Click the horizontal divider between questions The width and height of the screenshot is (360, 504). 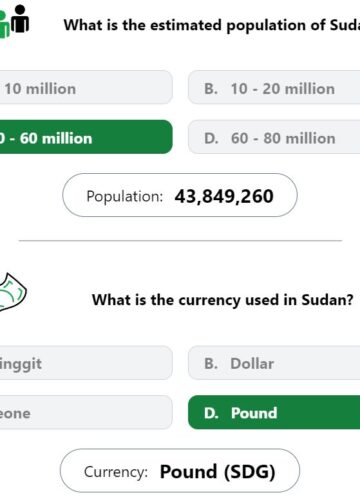pyautogui.click(x=180, y=240)
